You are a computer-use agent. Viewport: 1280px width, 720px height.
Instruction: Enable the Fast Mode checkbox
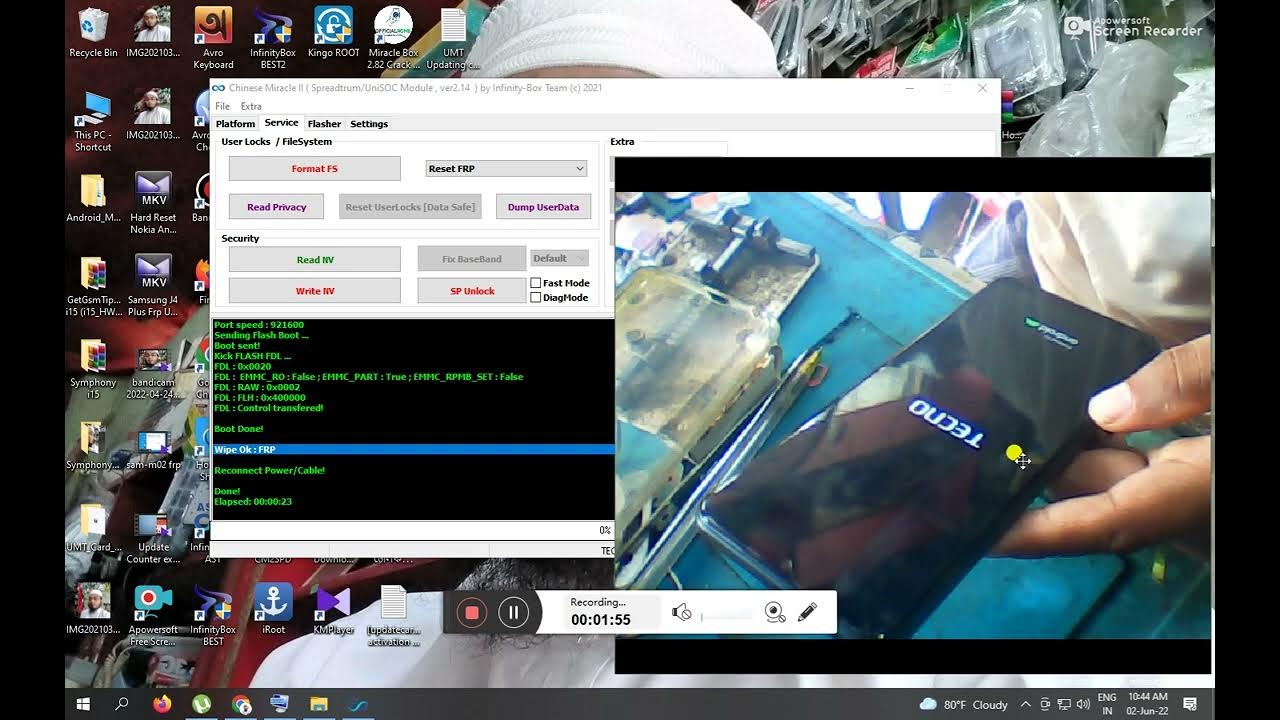pos(536,283)
